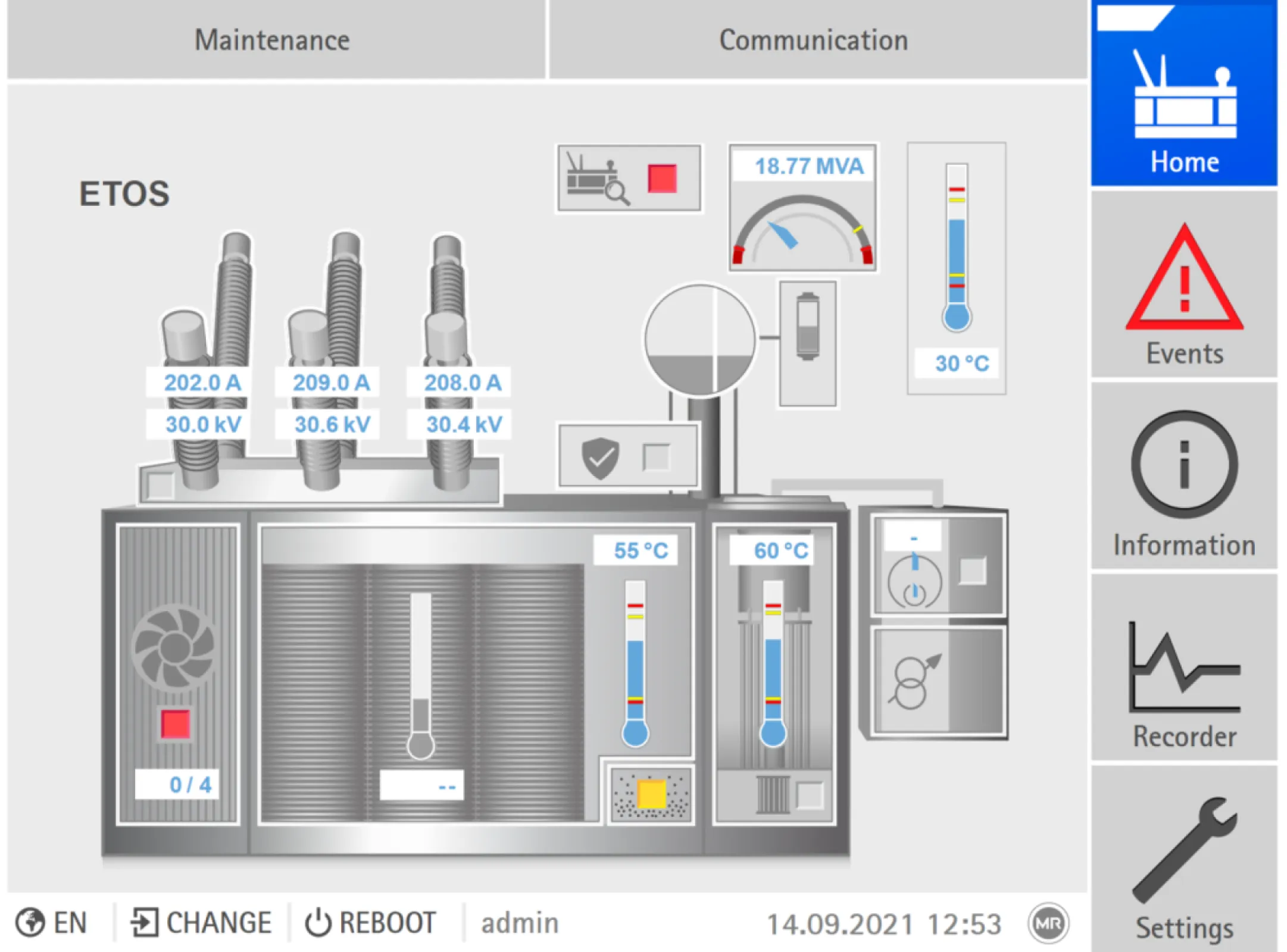Switch to the Communication tab
The width and height of the screenshot is (1287, 952).
813,40
